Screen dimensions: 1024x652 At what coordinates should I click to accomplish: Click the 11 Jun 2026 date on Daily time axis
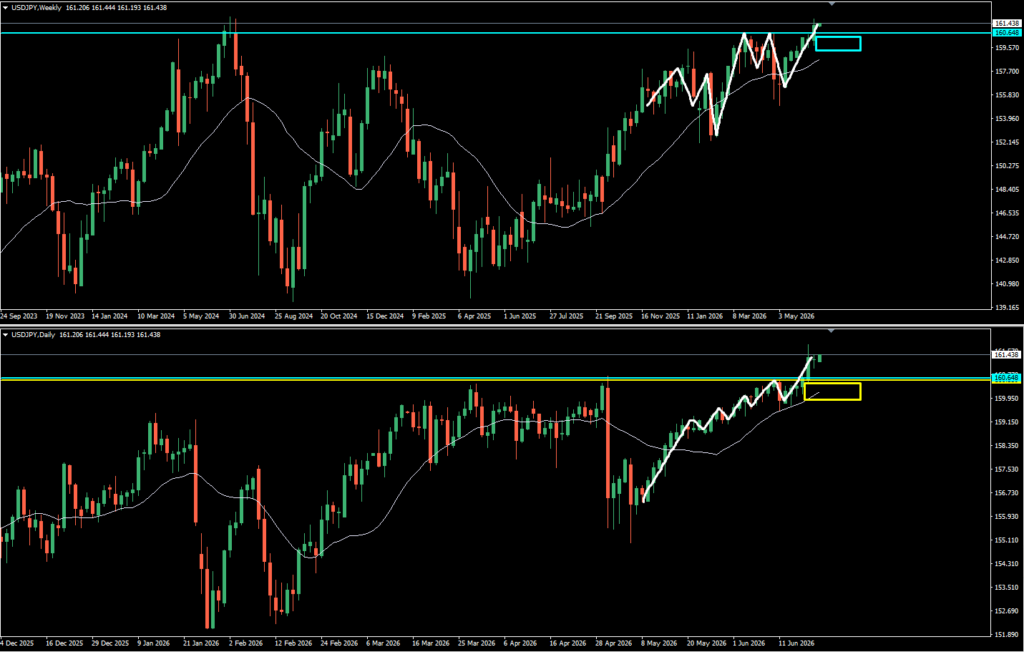tap(797, 643)
